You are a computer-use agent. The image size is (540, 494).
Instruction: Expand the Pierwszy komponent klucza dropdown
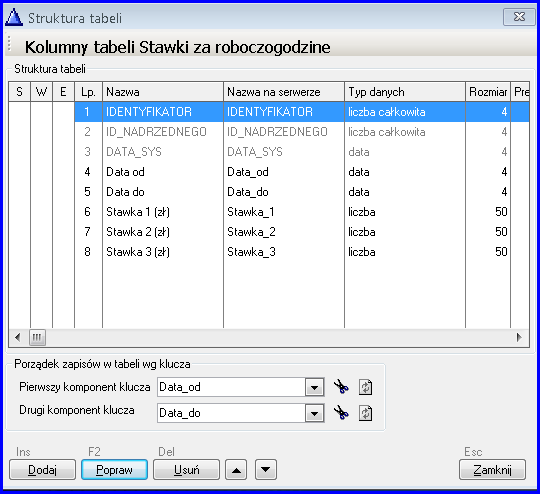314,387
